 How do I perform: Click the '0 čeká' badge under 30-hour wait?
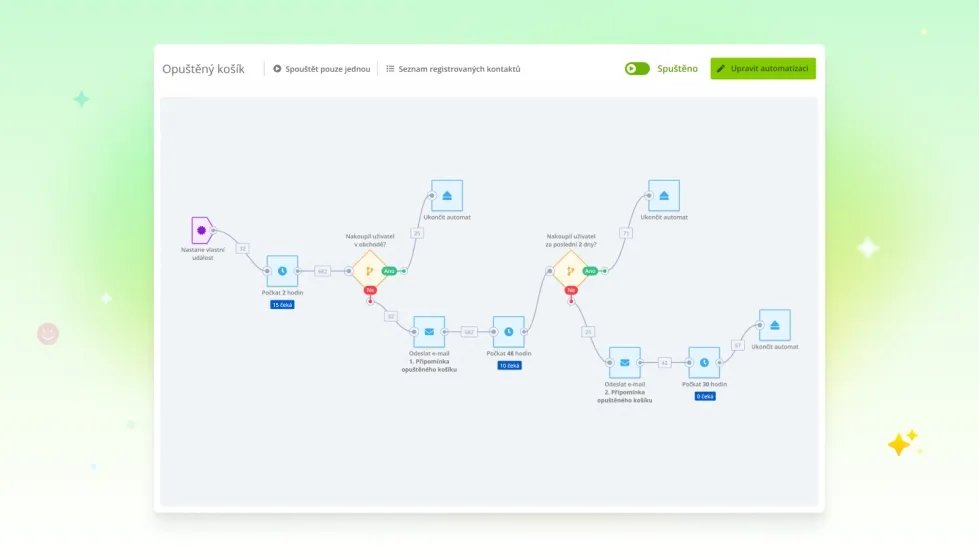click(705, 396)
